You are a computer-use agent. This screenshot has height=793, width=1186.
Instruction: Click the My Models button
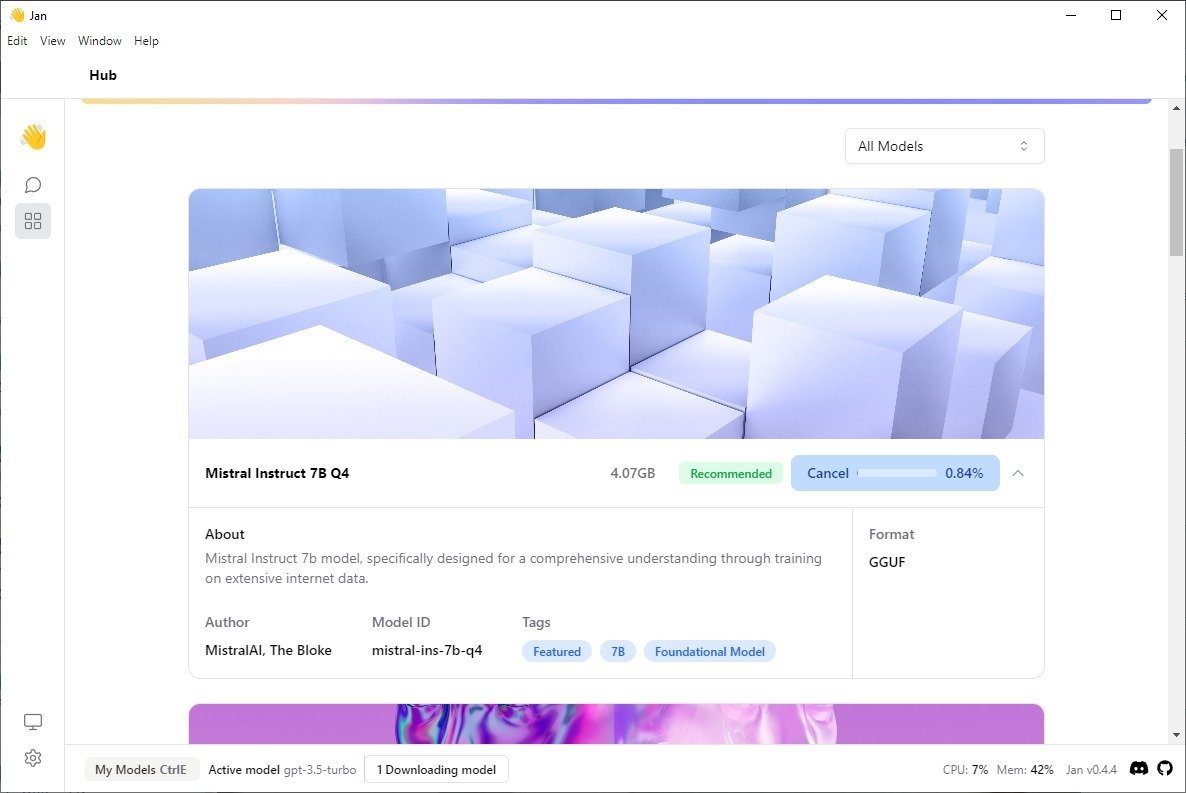click(141, 770)
